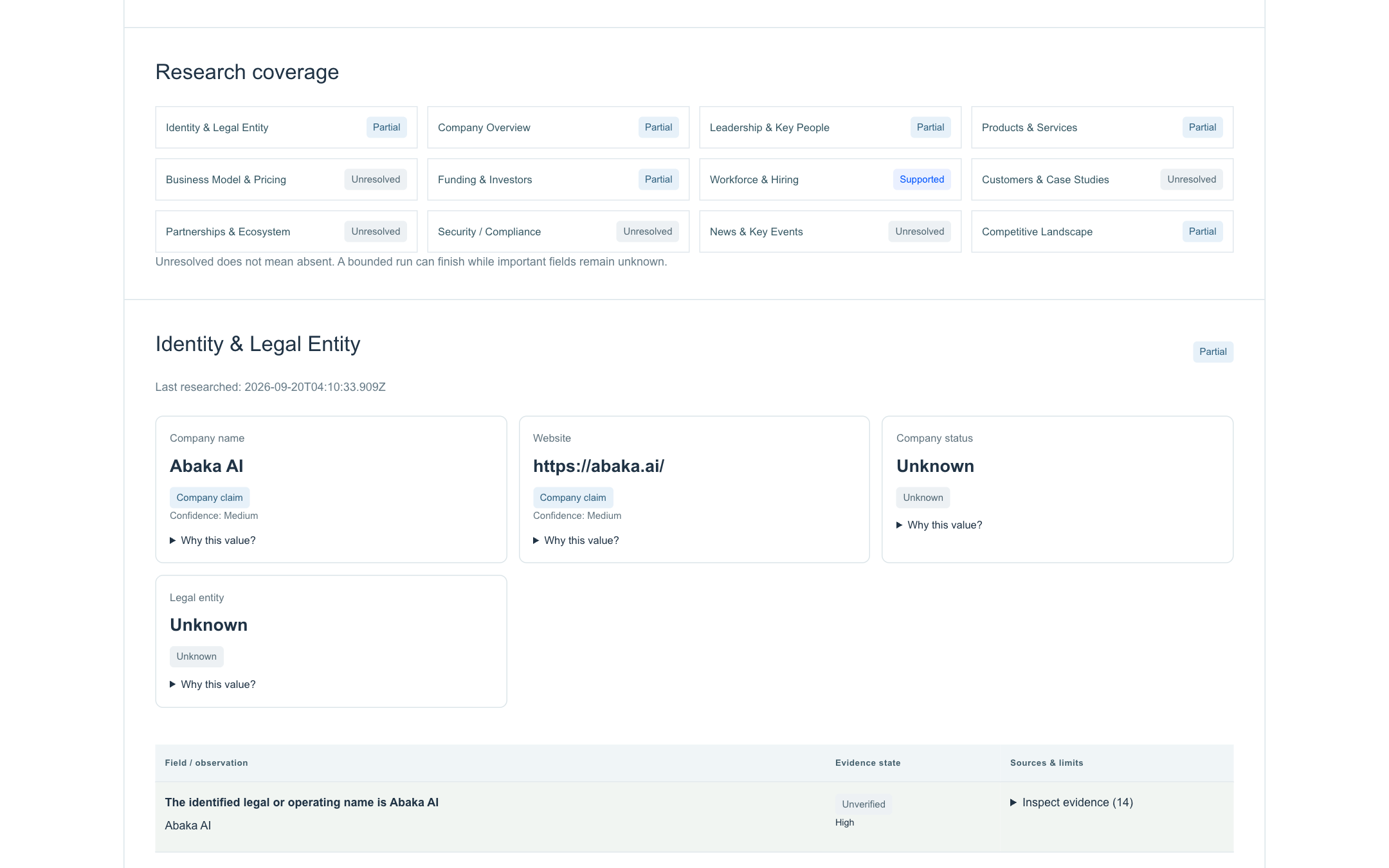1389x868 pixels.
Task: Open the Competitive Landscape card
Action: click(x=1102, y=231)
